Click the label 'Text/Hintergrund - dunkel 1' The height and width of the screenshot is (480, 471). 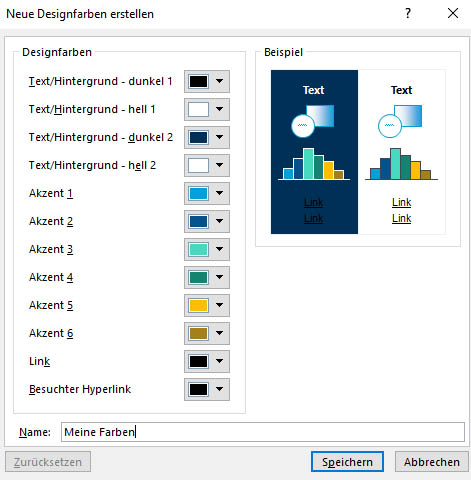click(100, 81)
